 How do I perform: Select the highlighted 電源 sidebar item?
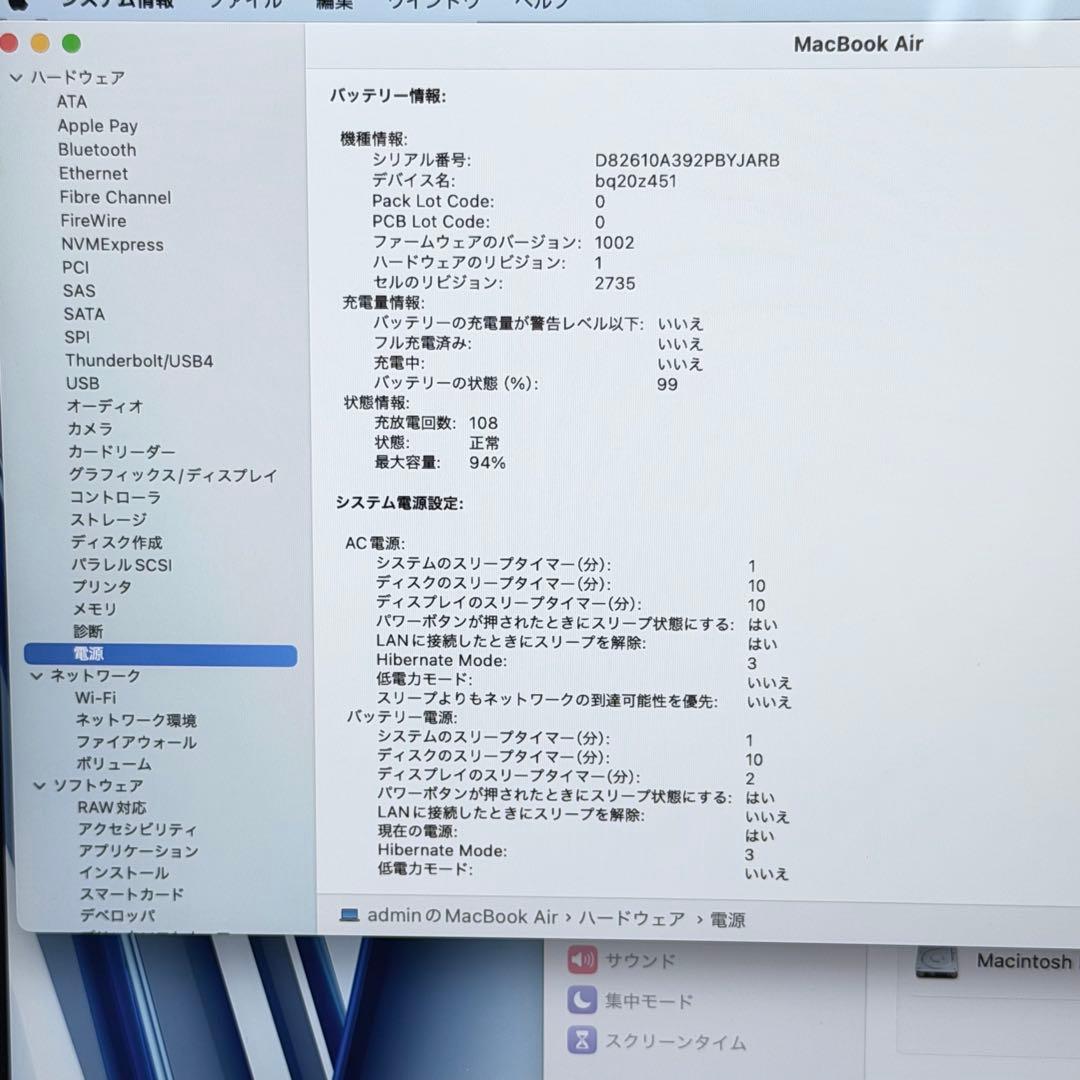tap(160, 654)
